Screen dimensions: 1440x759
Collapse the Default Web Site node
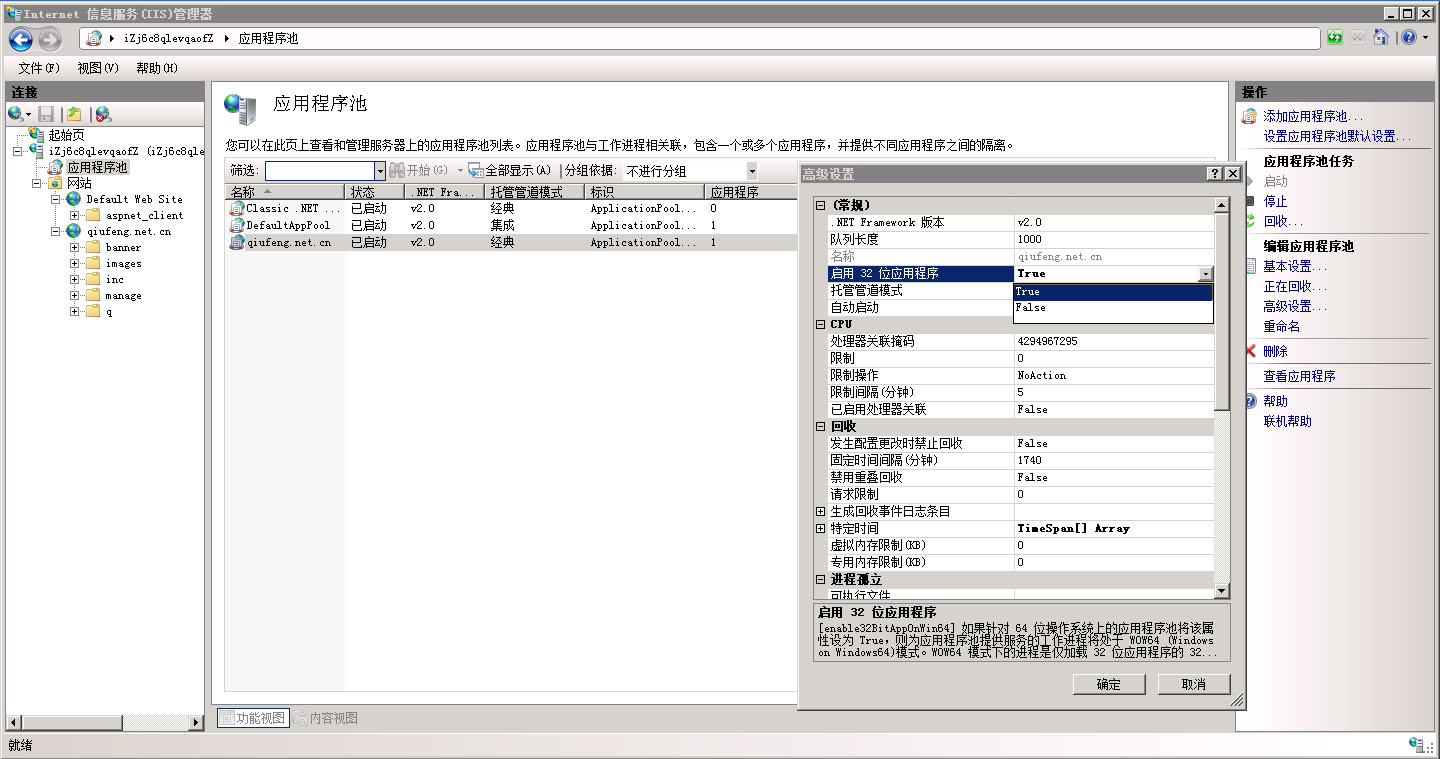click(56, 199)
